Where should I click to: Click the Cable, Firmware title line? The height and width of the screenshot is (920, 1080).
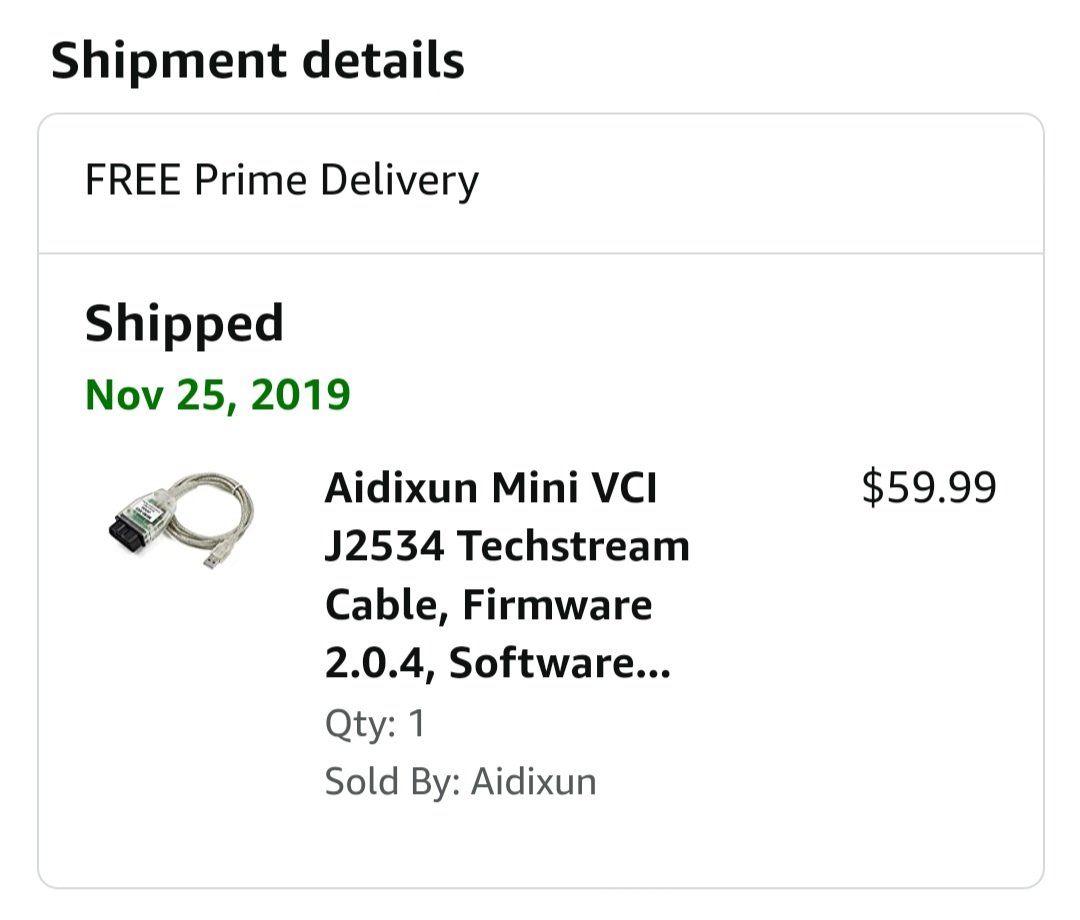point(488,605)
